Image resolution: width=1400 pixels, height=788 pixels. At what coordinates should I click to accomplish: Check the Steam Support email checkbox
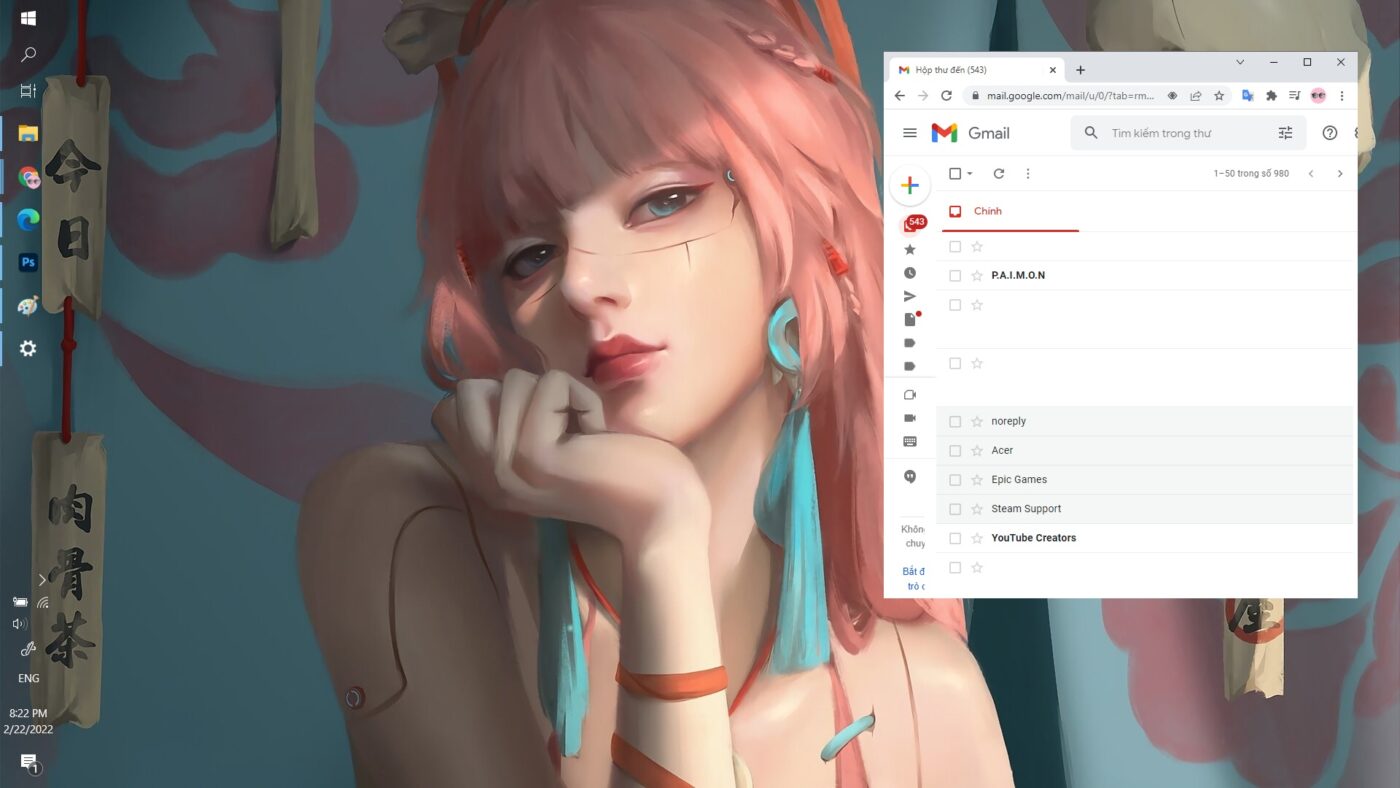coord(955,509)
